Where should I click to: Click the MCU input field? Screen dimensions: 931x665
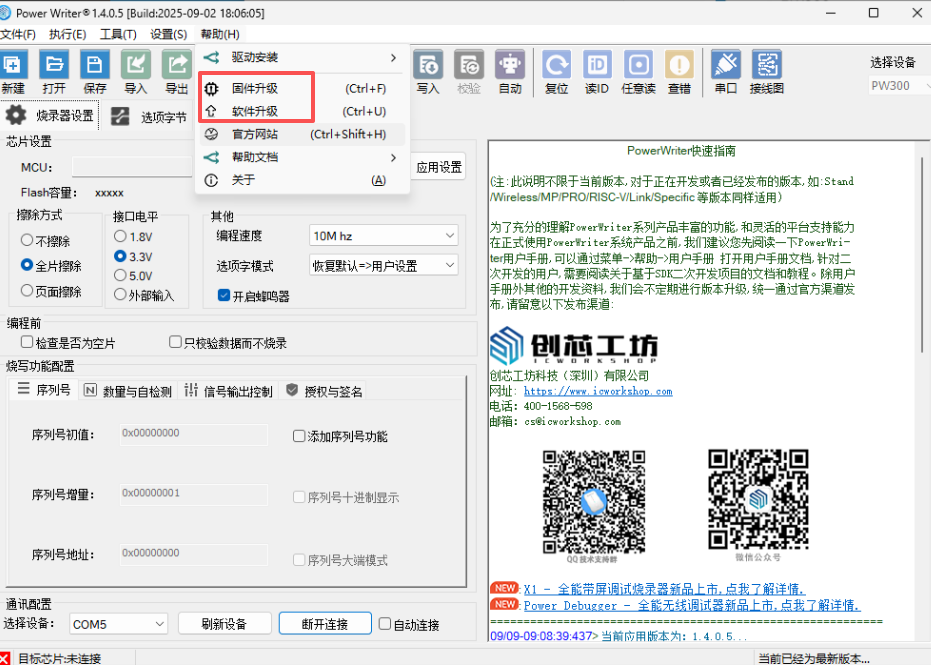pyautogui.click(x=132, y=167)
